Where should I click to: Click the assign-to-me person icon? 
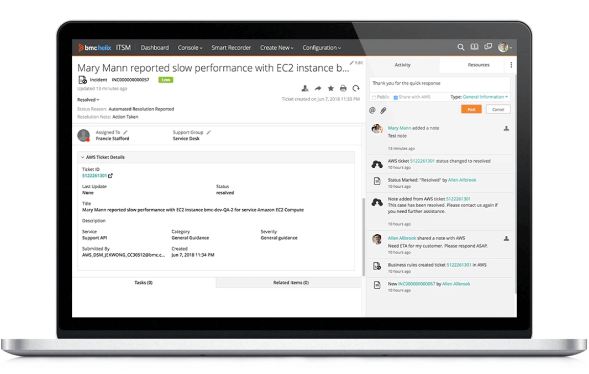click(305, 88)
